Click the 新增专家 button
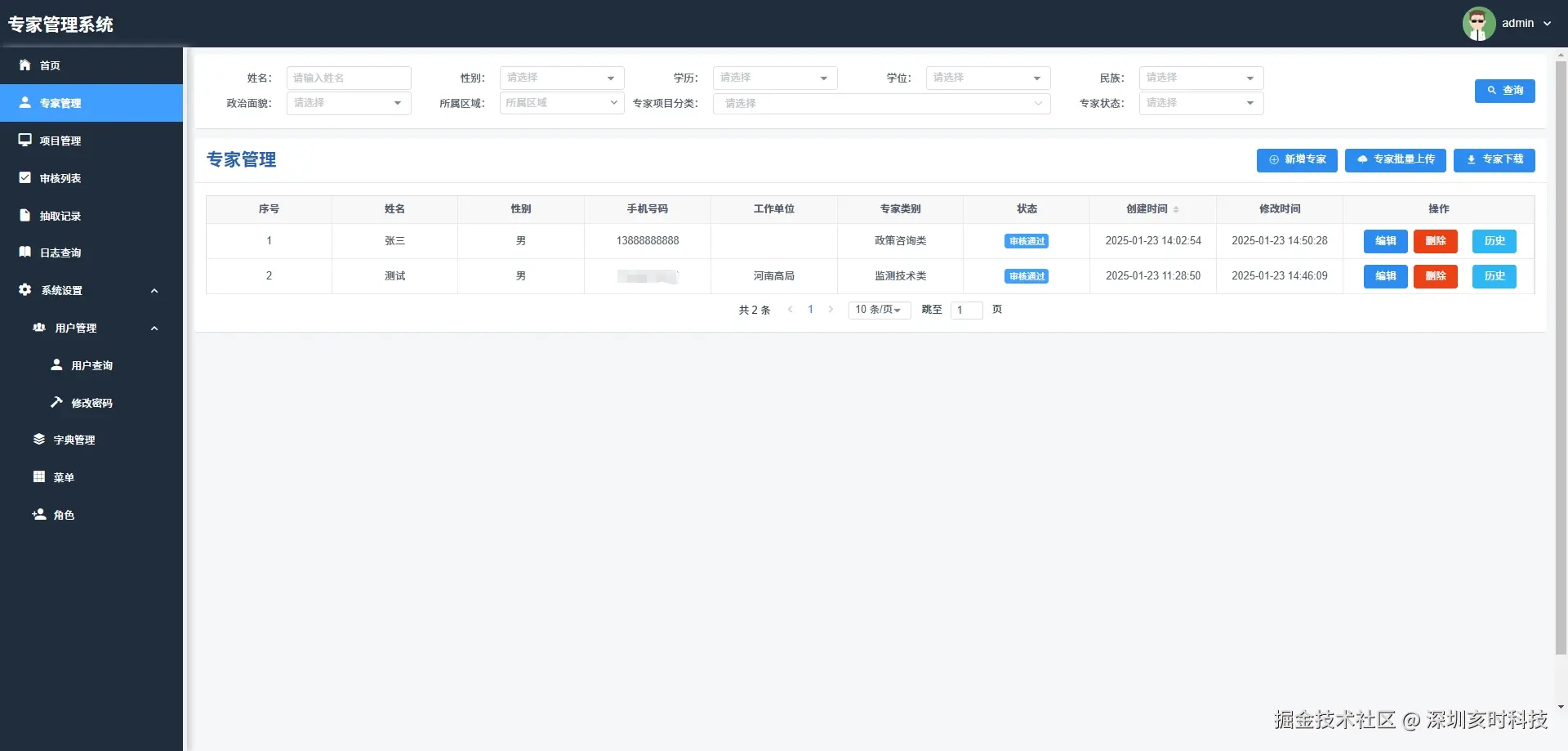Viewport: 1568px width, 751px height. pos(1297,160)
